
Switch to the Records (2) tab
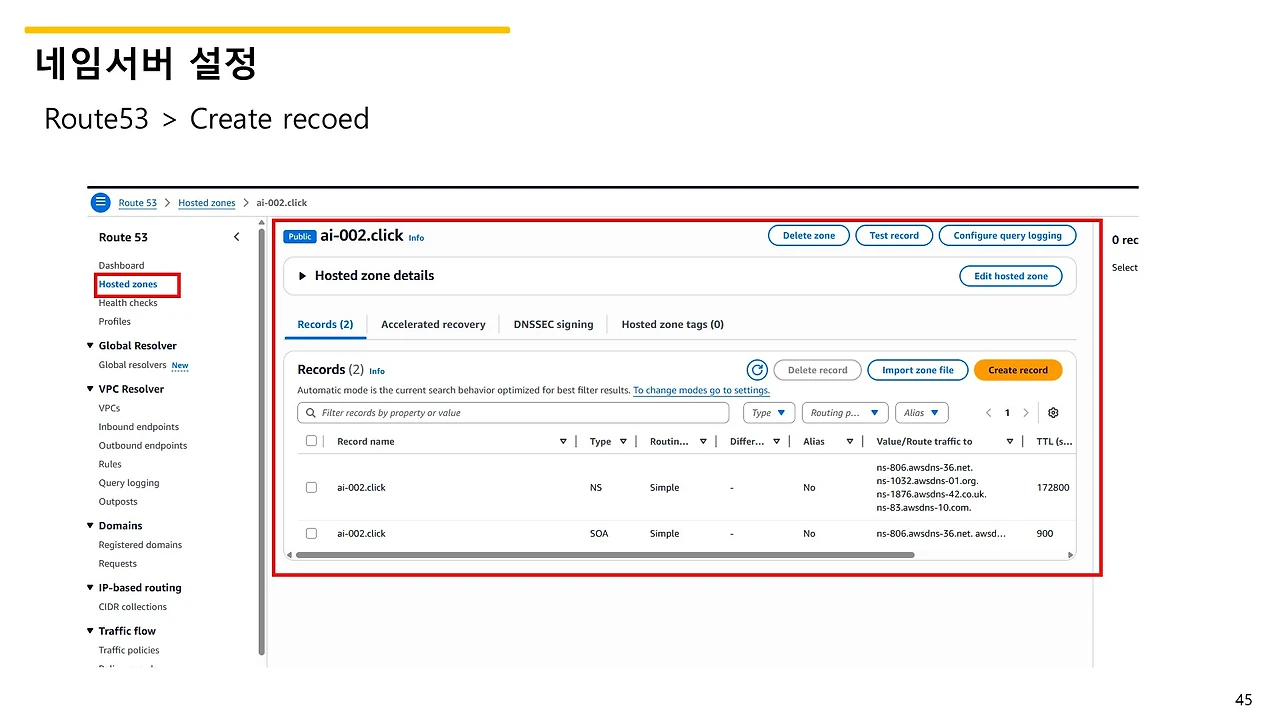325,325
